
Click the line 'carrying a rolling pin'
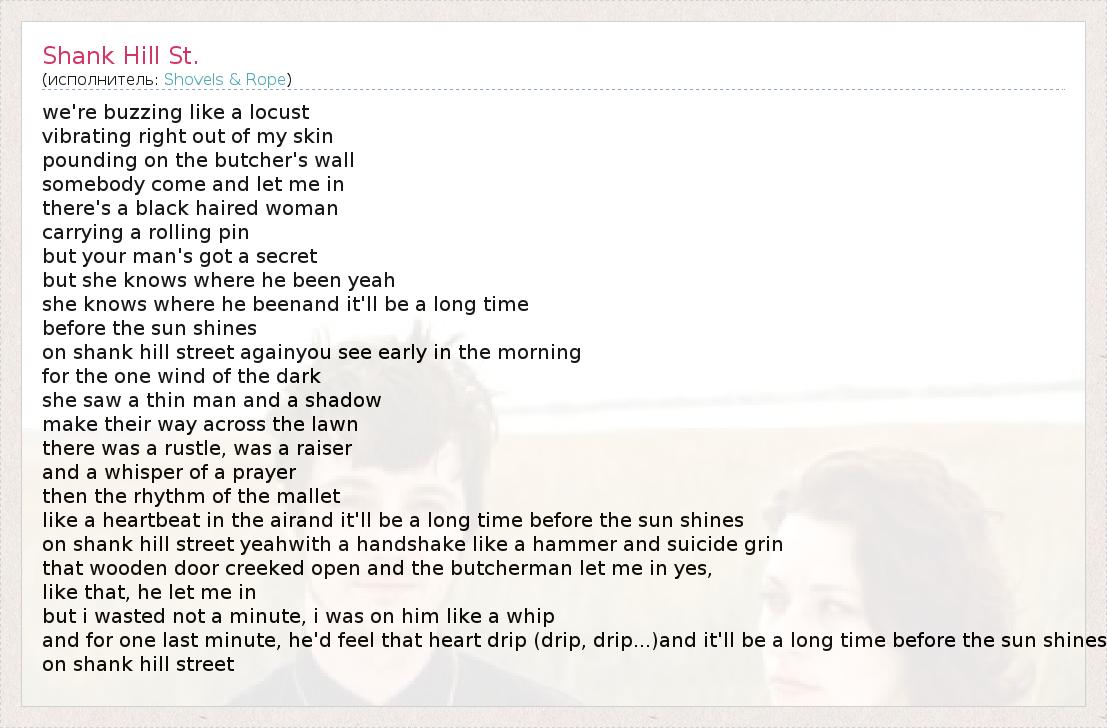click(x=146, y=232)
